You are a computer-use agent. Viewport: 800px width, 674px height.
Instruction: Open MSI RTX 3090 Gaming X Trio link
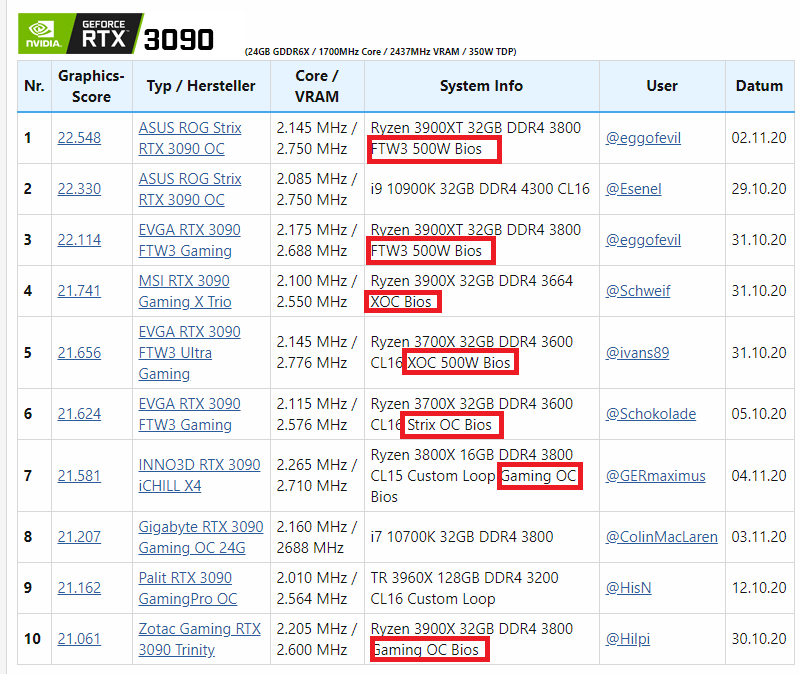pos(185,291)
